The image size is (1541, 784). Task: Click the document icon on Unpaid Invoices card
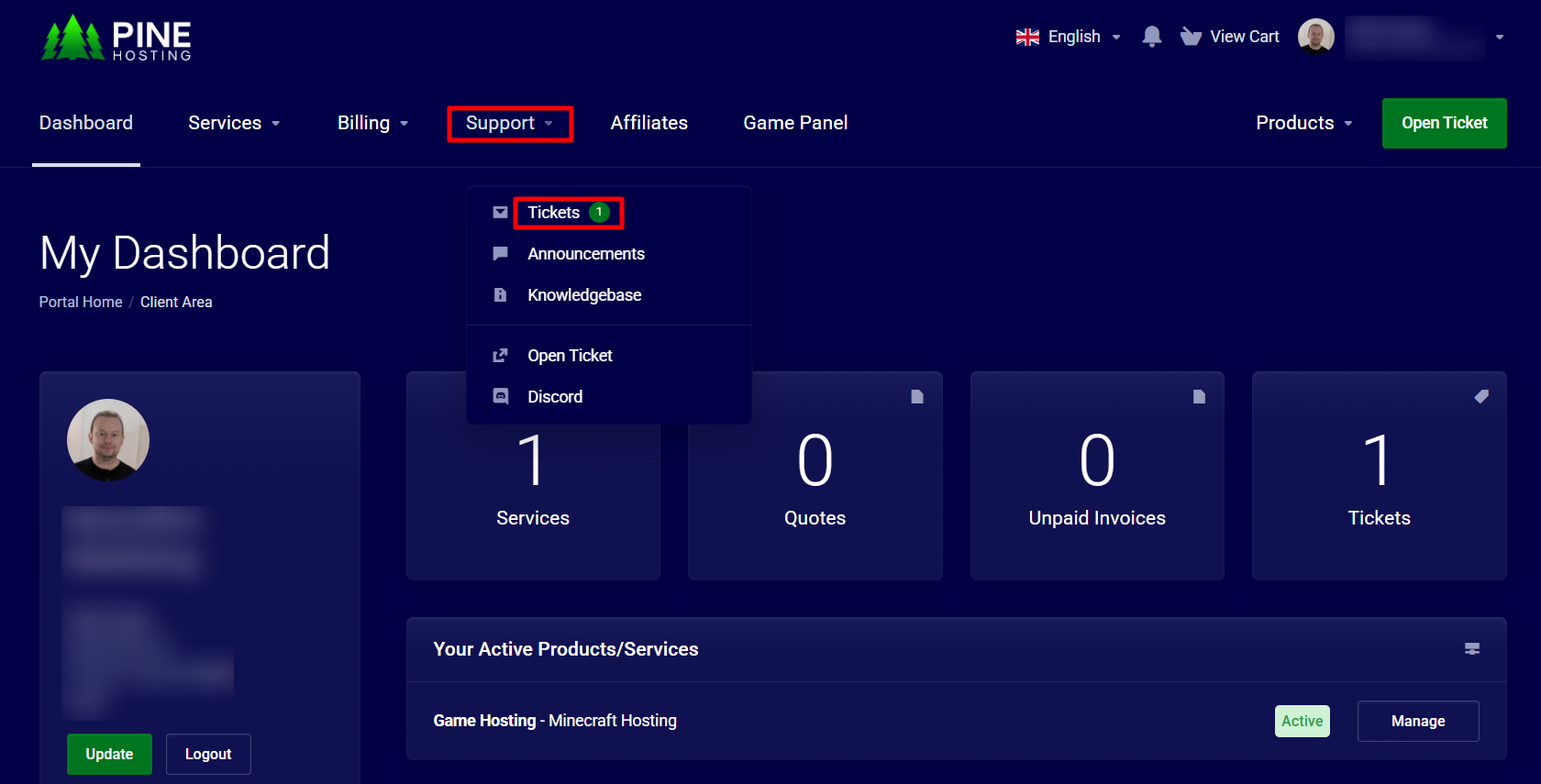coord(1198,396)
